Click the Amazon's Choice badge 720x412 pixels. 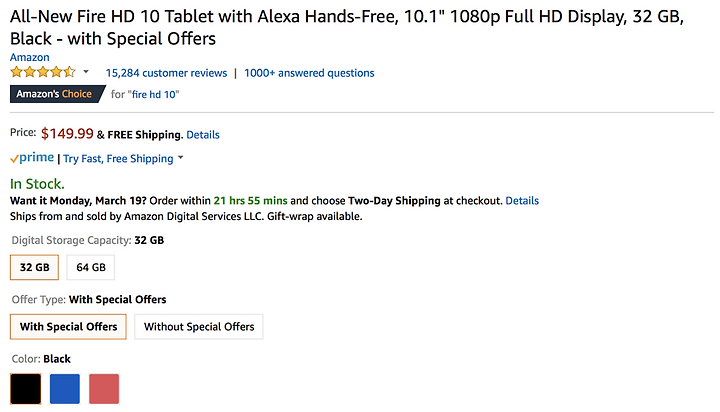[57, 94]
